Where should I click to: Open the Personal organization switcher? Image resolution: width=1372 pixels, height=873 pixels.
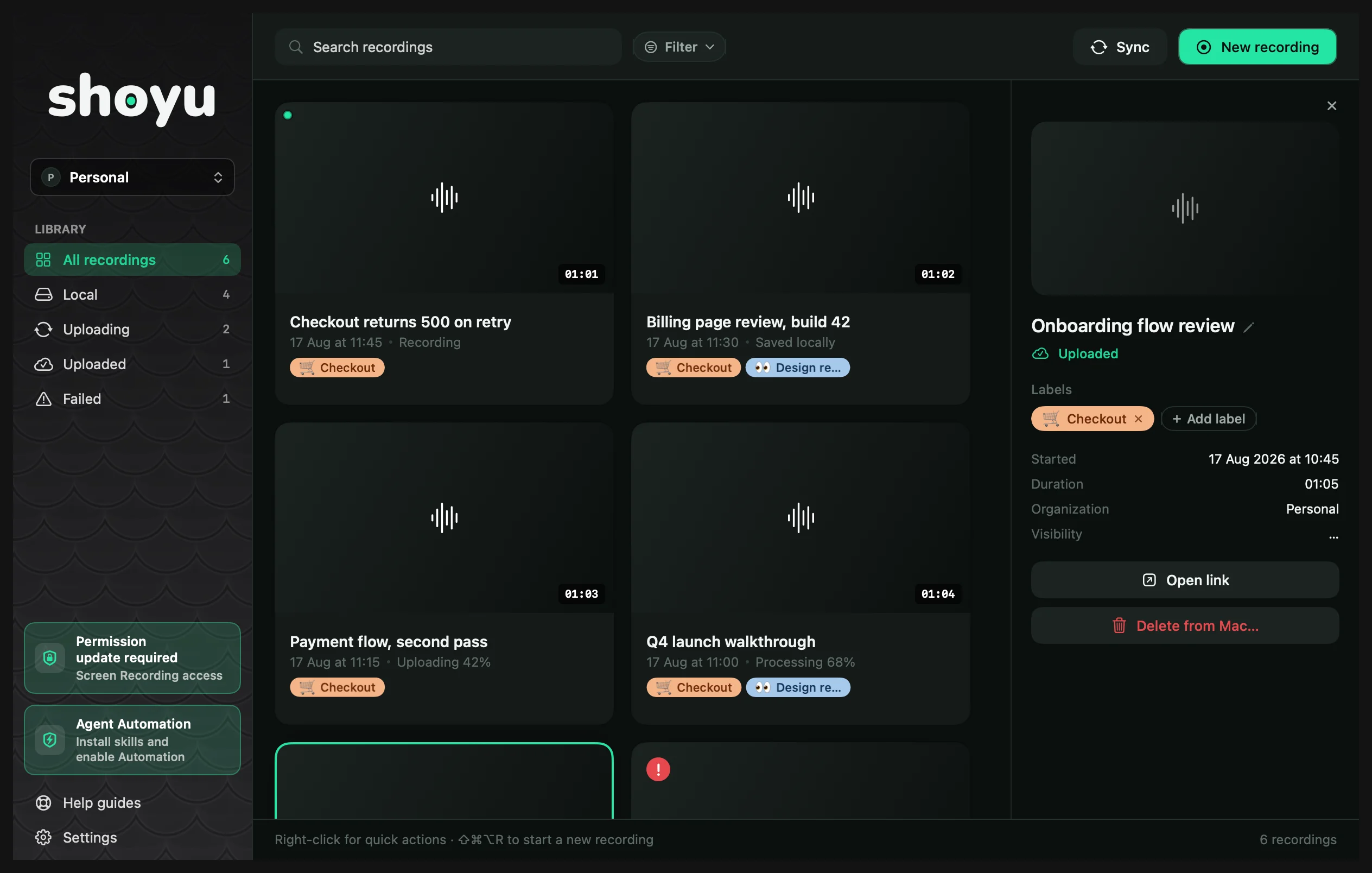click(x=132, y=177)
